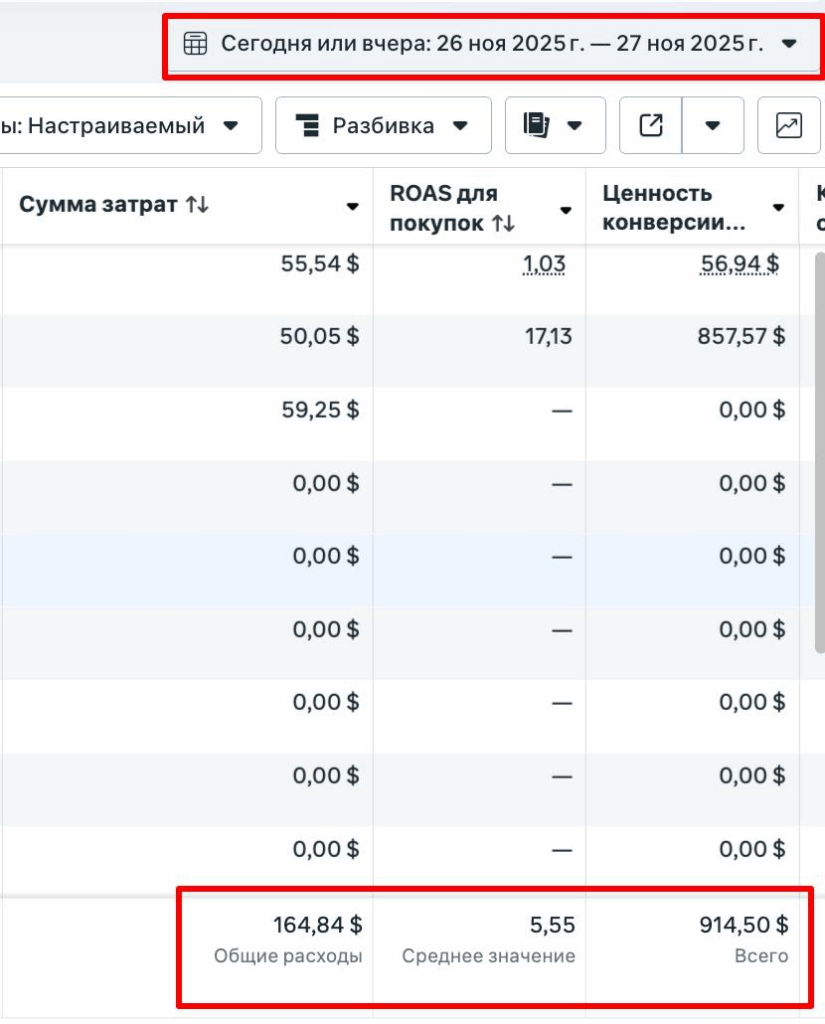The width and height of the screenshot is (825, 1024).
Task: Open the charts view icon
Action: click(x=788, y=125)
